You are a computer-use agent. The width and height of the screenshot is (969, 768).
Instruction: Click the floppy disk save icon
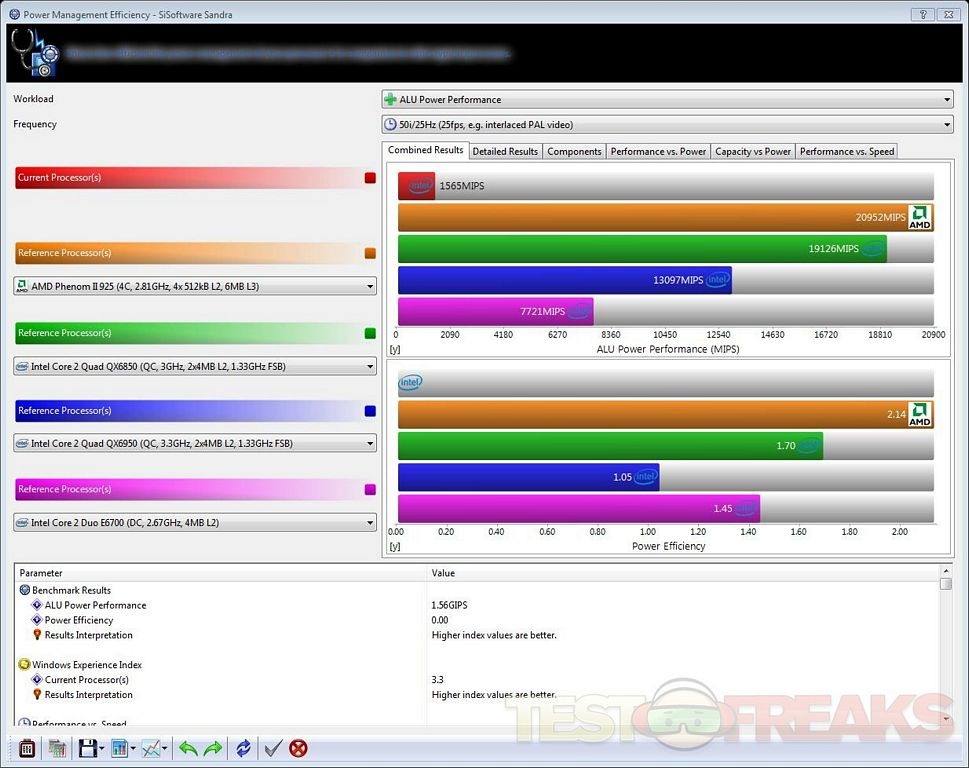pos(87,748)
